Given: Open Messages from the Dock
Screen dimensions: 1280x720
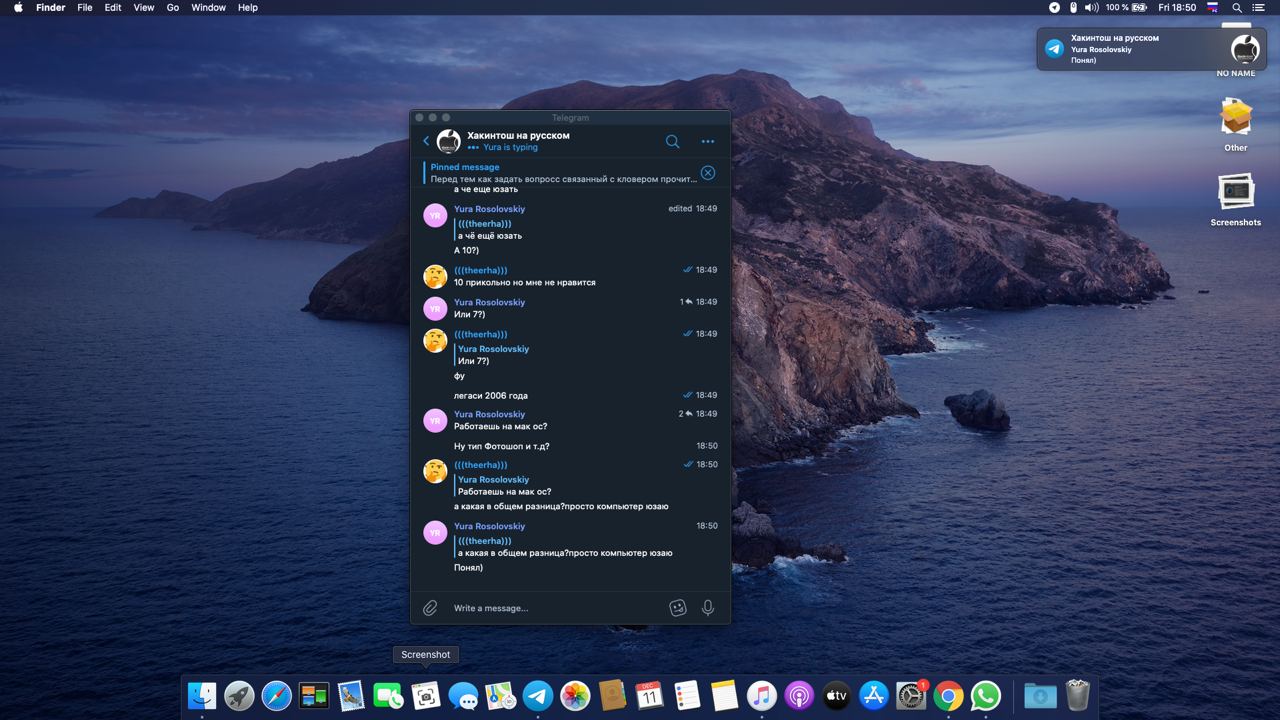Looking at the screenshot, I should (463, 695).
